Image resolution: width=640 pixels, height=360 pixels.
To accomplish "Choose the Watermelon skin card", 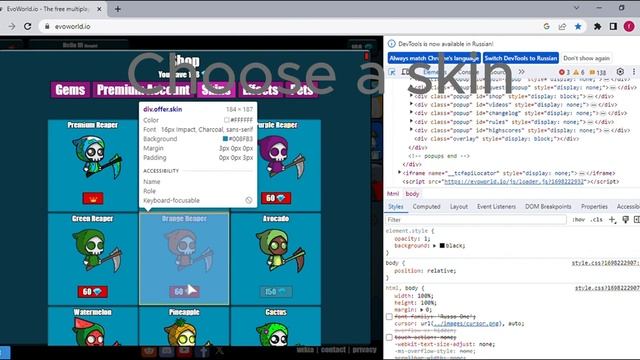I will 93,327.
